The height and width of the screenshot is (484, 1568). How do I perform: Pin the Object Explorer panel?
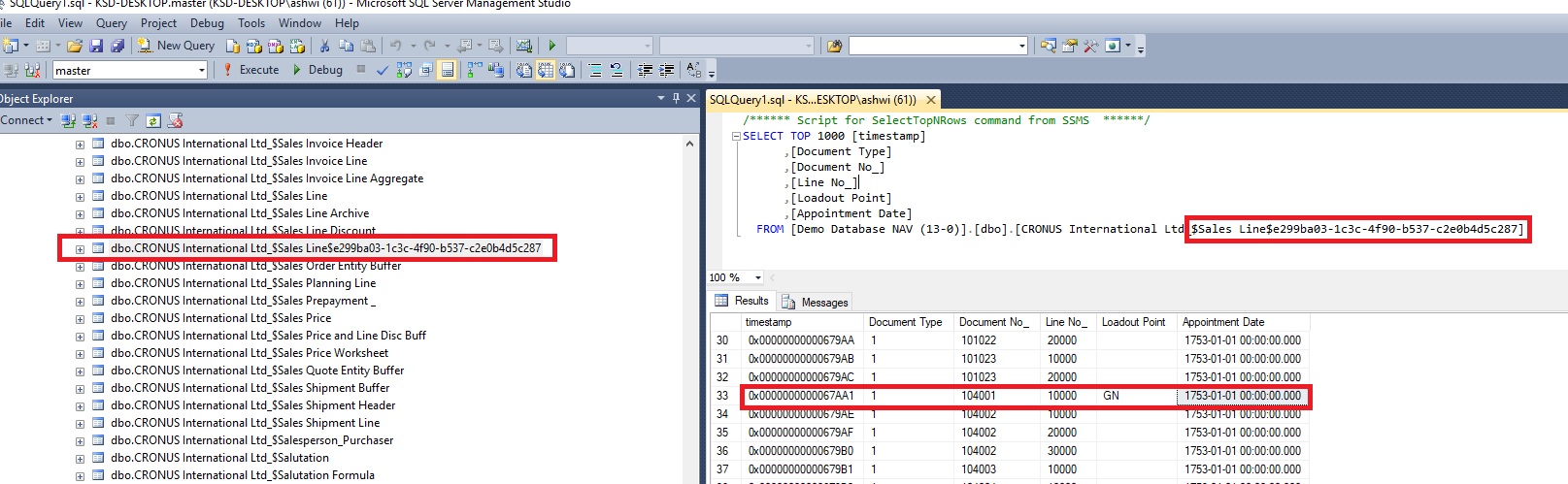tap(676, 98)
